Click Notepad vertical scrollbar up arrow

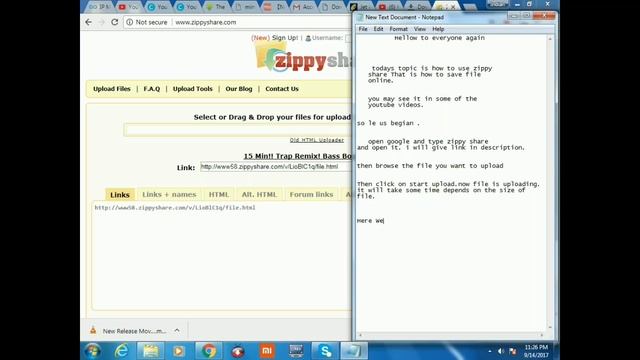(x=550, y=39)
